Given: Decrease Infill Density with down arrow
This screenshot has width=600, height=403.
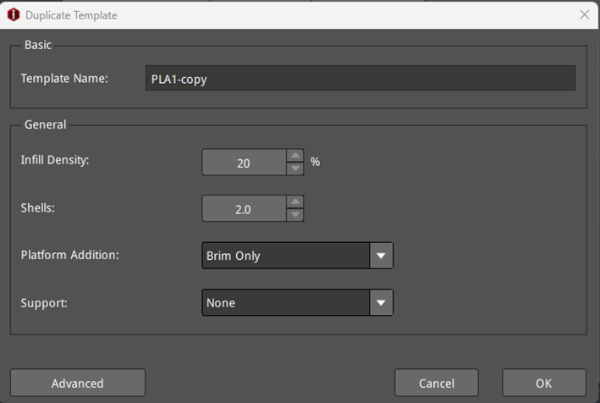Looking at the screenshot, I should 294,169.
